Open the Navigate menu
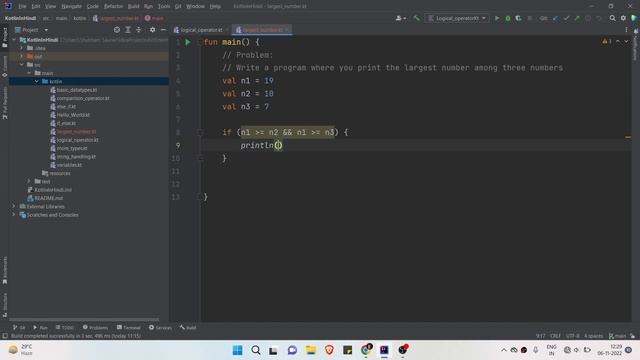This screenshot has height=360, width=640. click(x=71, y=6)
